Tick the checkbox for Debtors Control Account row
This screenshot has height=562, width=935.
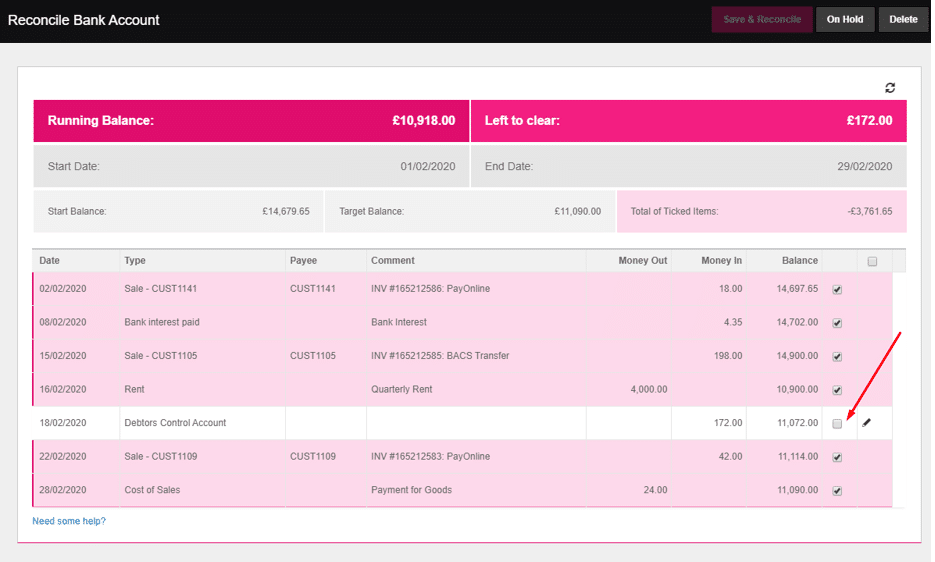837,424
